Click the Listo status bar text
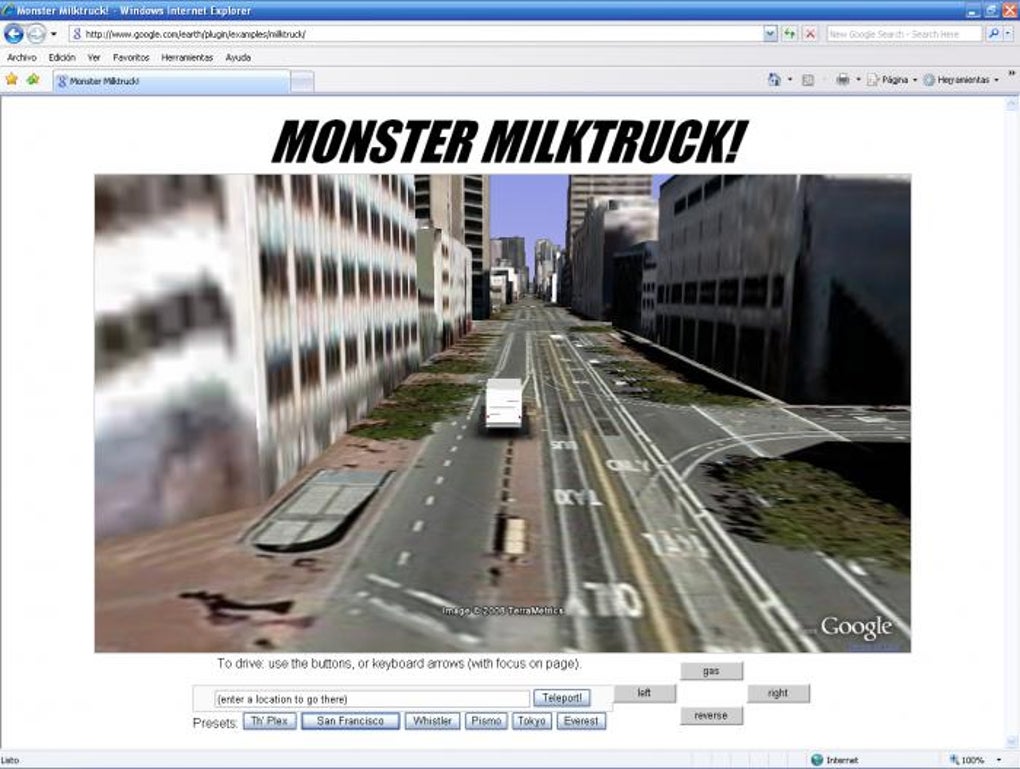Screen dimensions: 1020x769 pos(10,760)
